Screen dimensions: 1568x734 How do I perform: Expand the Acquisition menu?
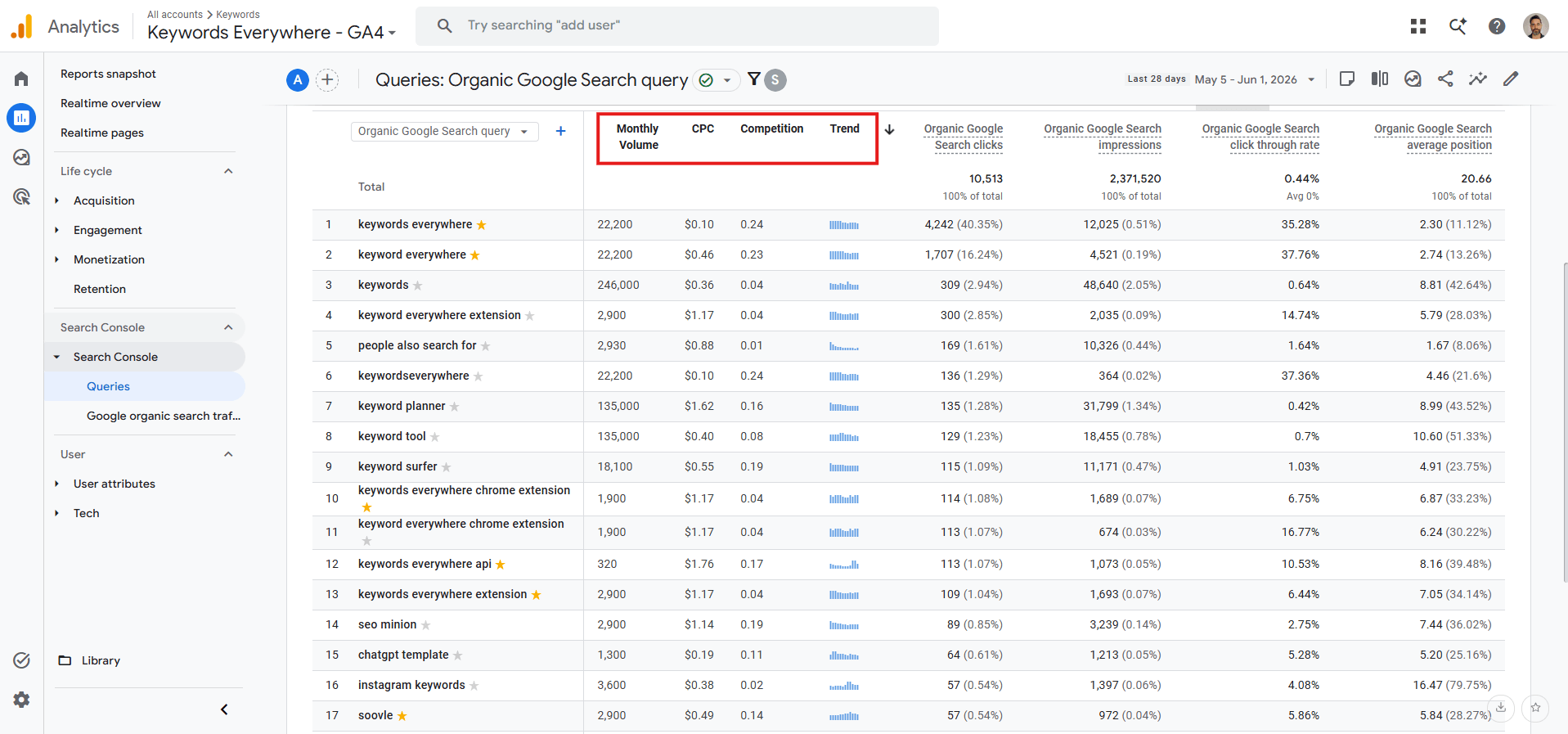click(x=104, y=200)
